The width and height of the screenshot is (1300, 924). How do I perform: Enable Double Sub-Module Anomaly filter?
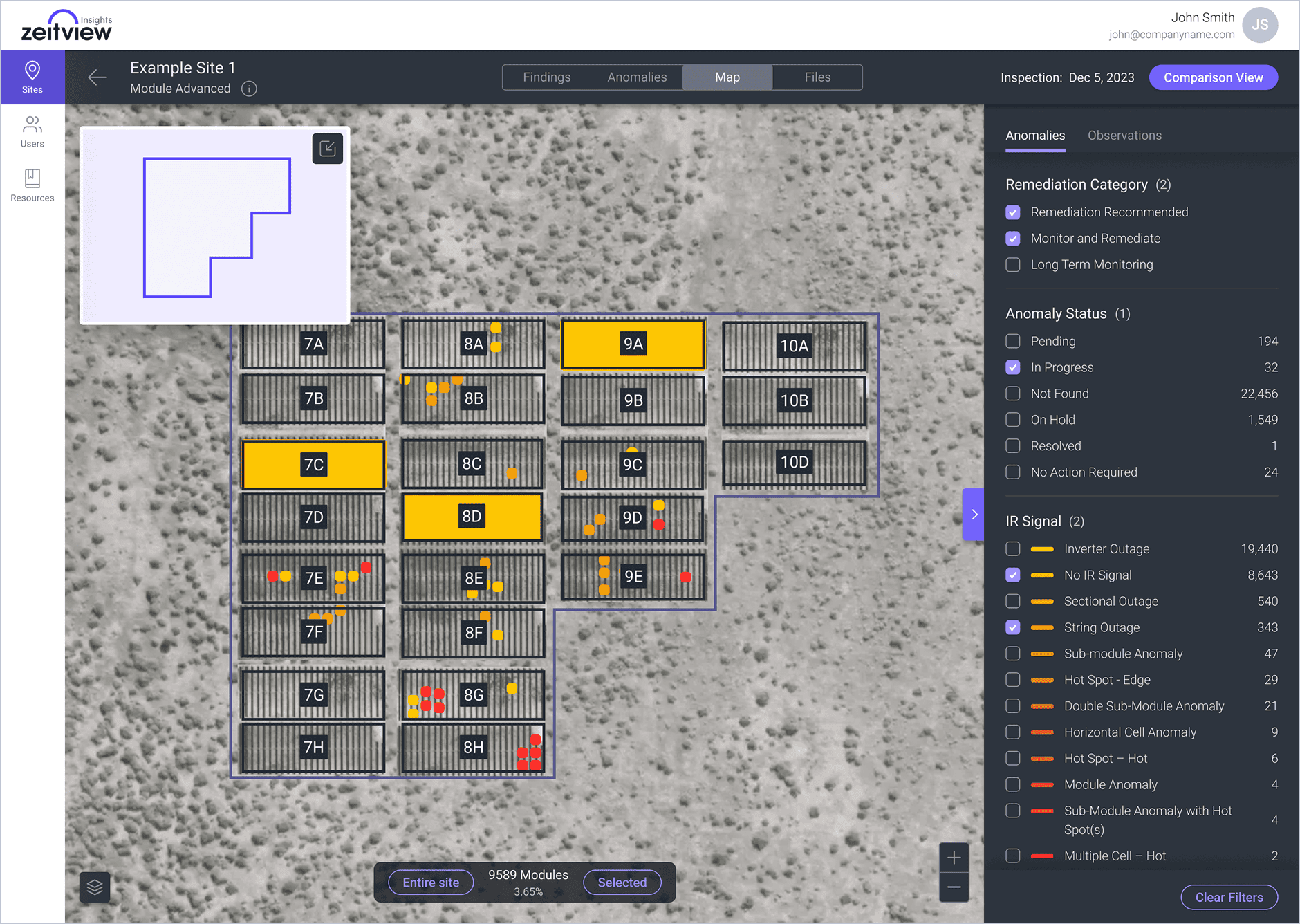(1013, 706)
